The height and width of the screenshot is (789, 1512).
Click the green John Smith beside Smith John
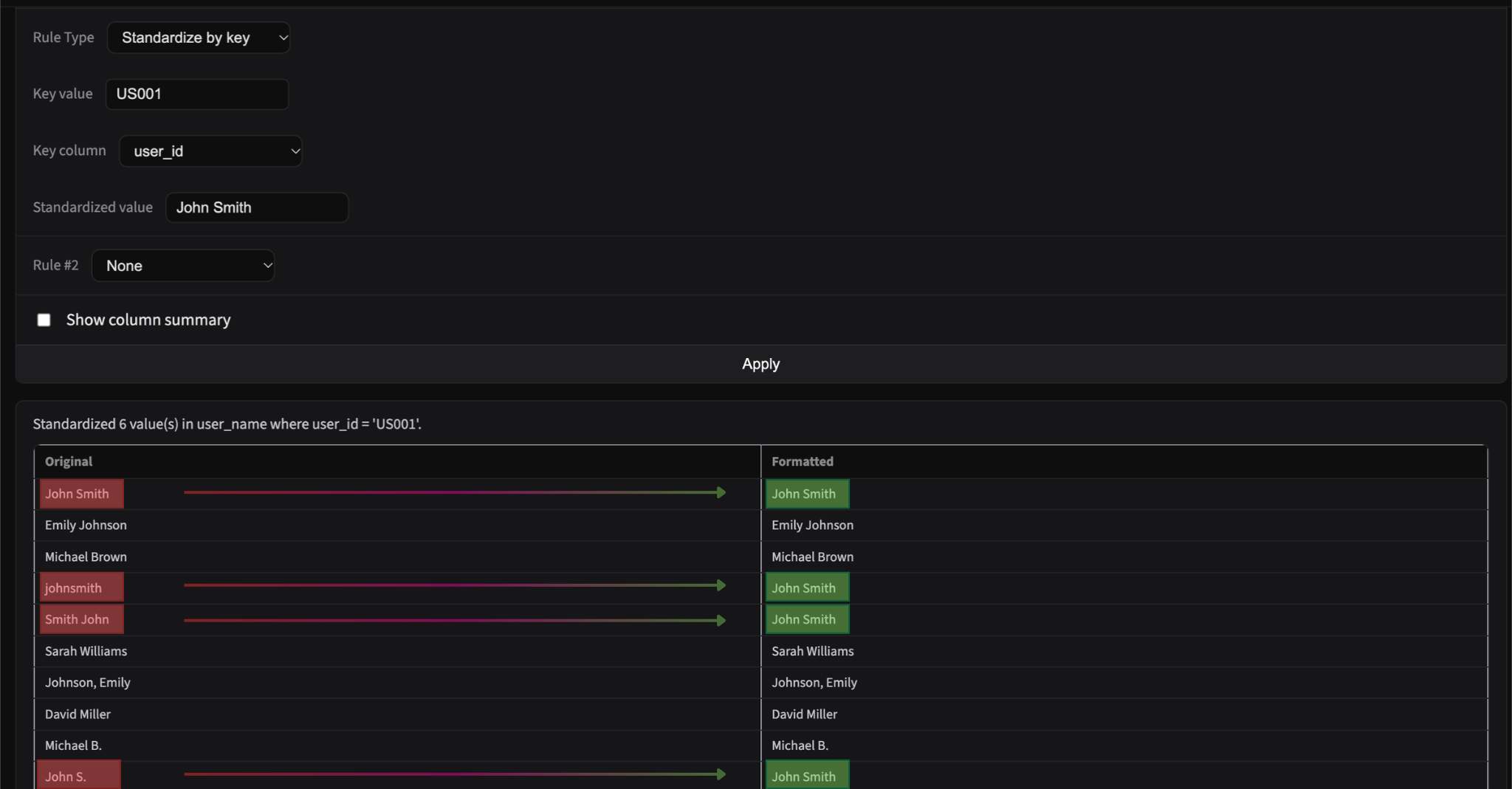tap(807, 619)
